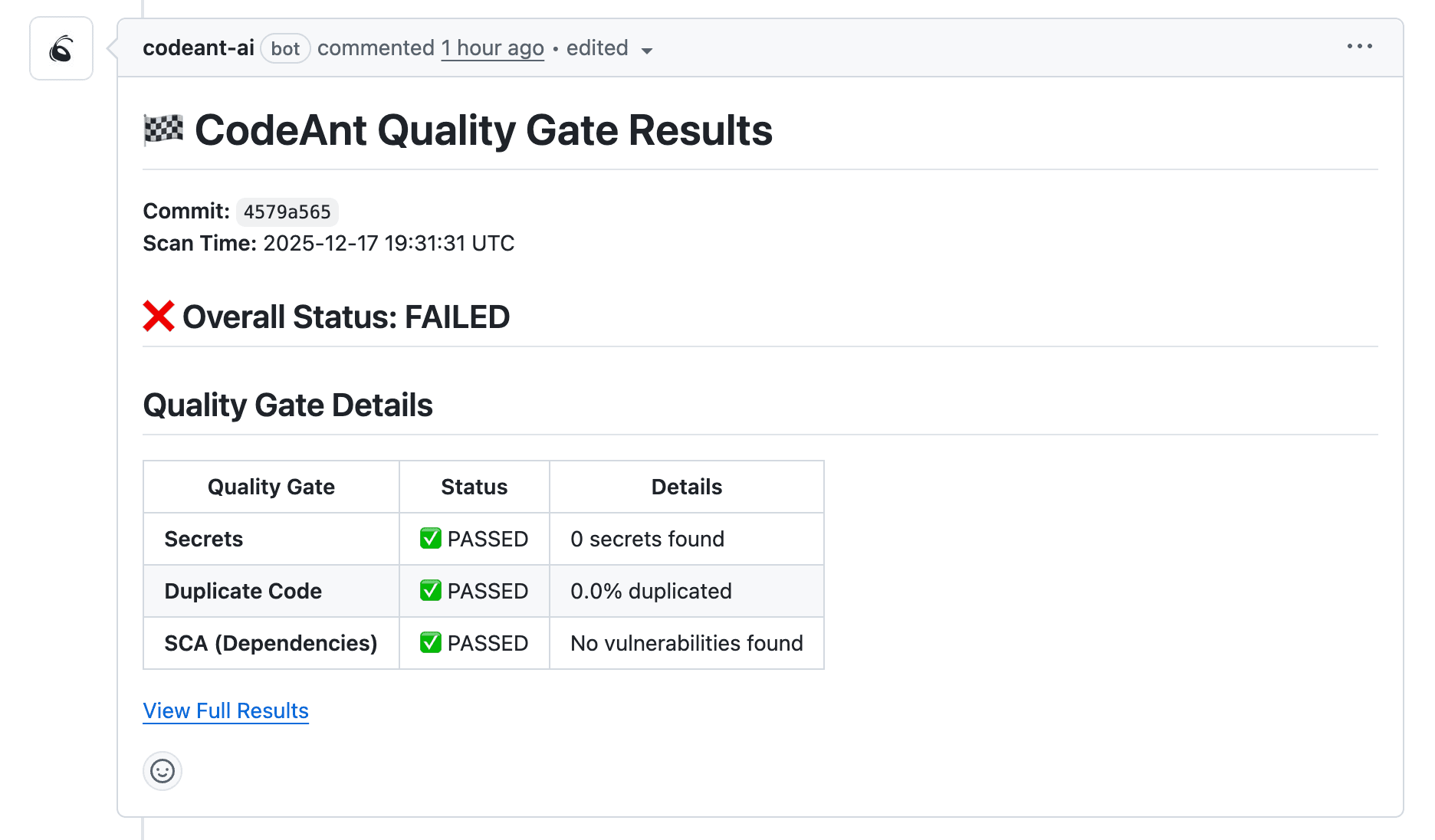Click the checkered flag emoji in heading

coord(164,130)
